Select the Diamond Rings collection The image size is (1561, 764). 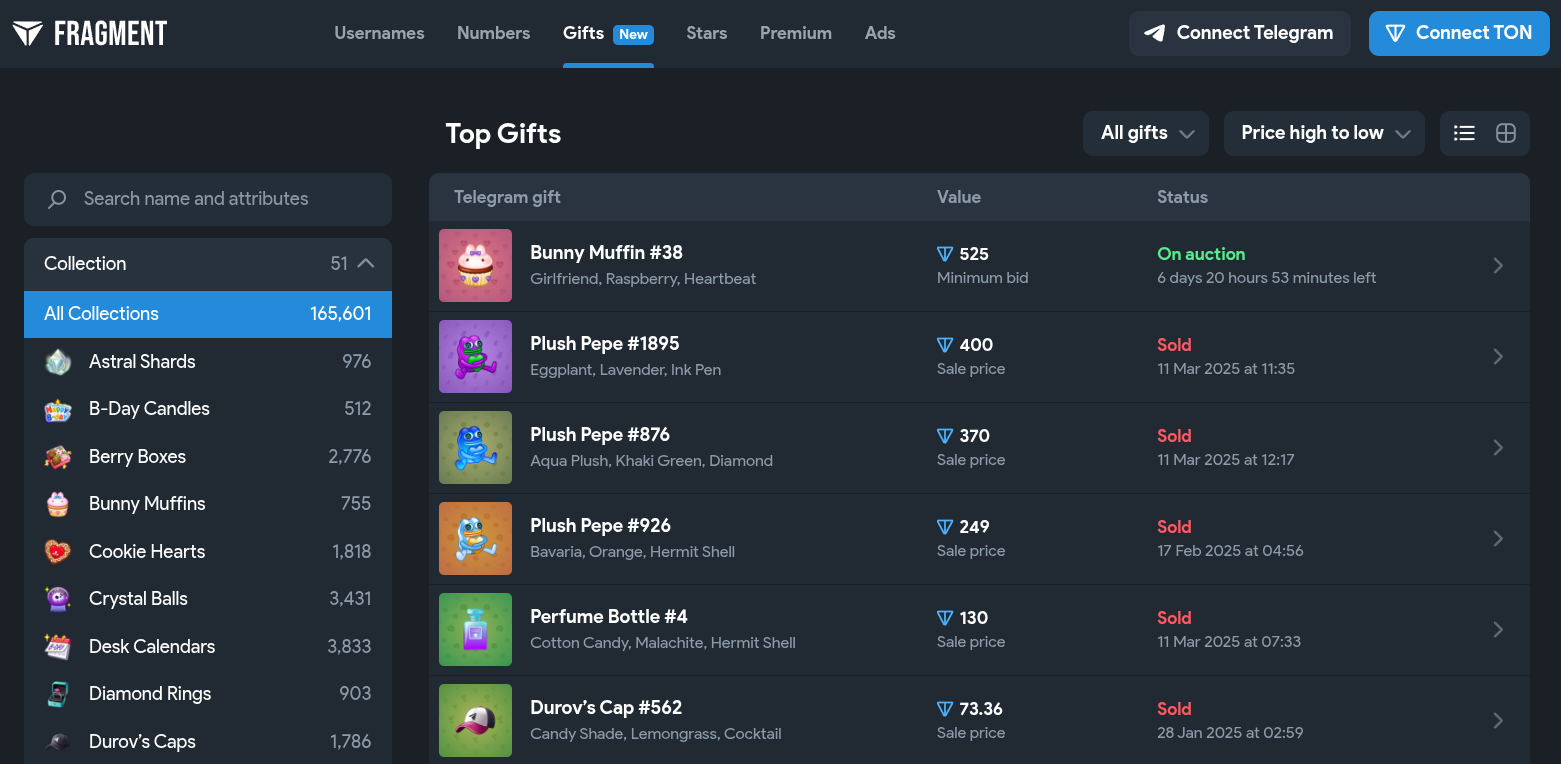(208, 694)
